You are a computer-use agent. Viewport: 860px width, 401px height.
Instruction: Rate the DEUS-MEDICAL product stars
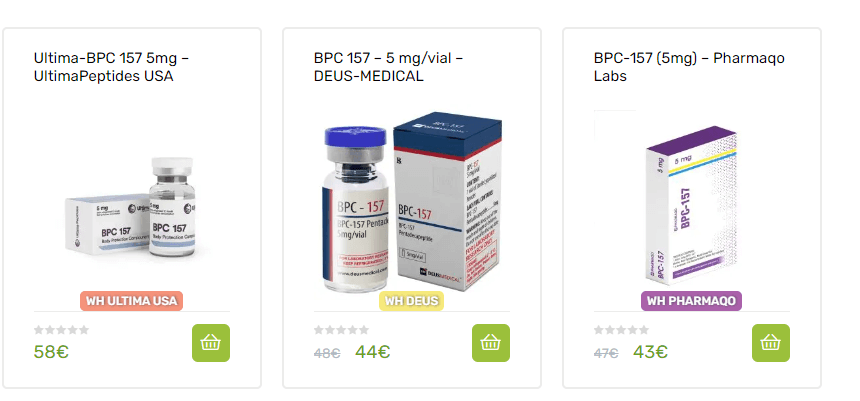point(342,329)
